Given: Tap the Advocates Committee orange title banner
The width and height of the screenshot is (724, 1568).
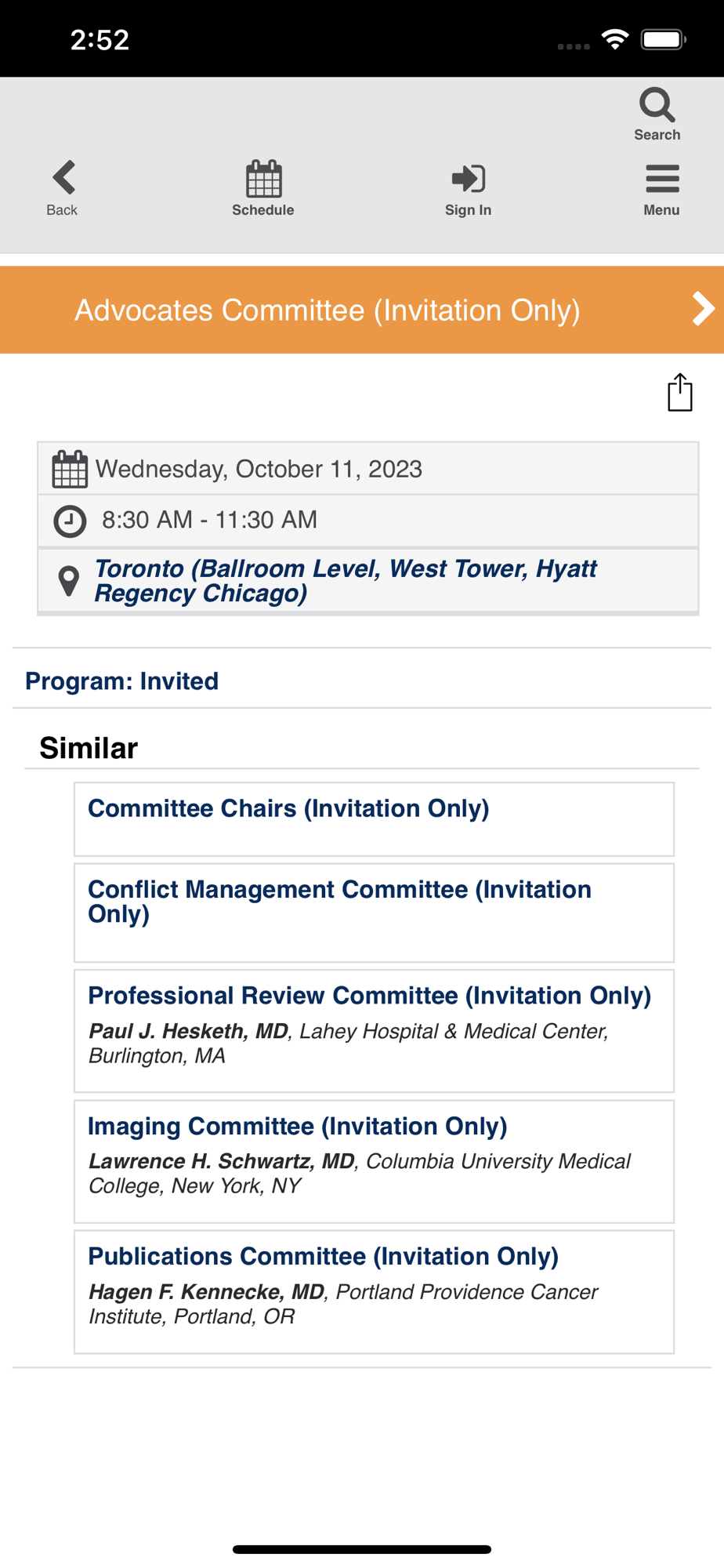Looking at the screenshot, I should pyautogui.click(x=328, y=310).
